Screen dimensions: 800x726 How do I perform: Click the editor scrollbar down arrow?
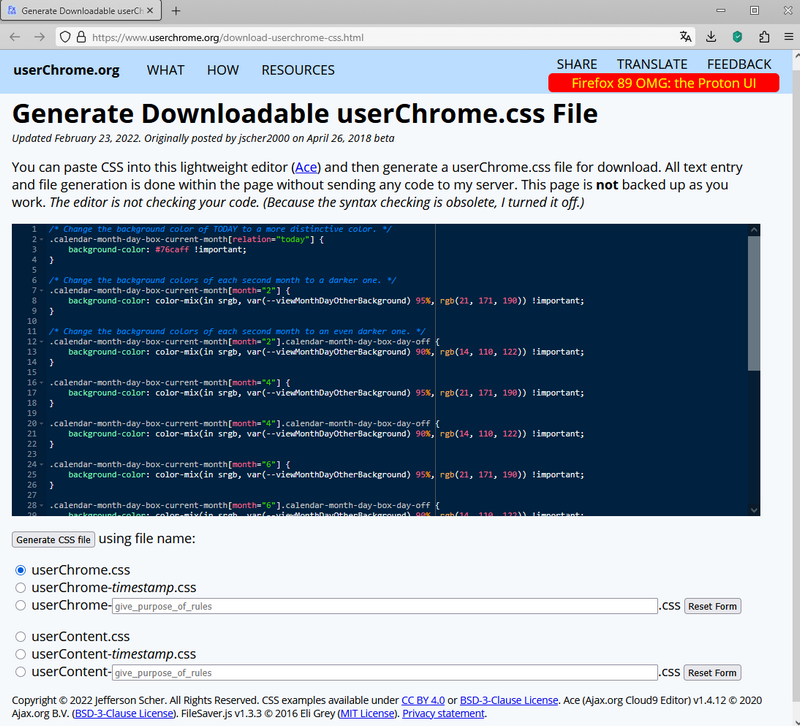(x=754, y=510)
